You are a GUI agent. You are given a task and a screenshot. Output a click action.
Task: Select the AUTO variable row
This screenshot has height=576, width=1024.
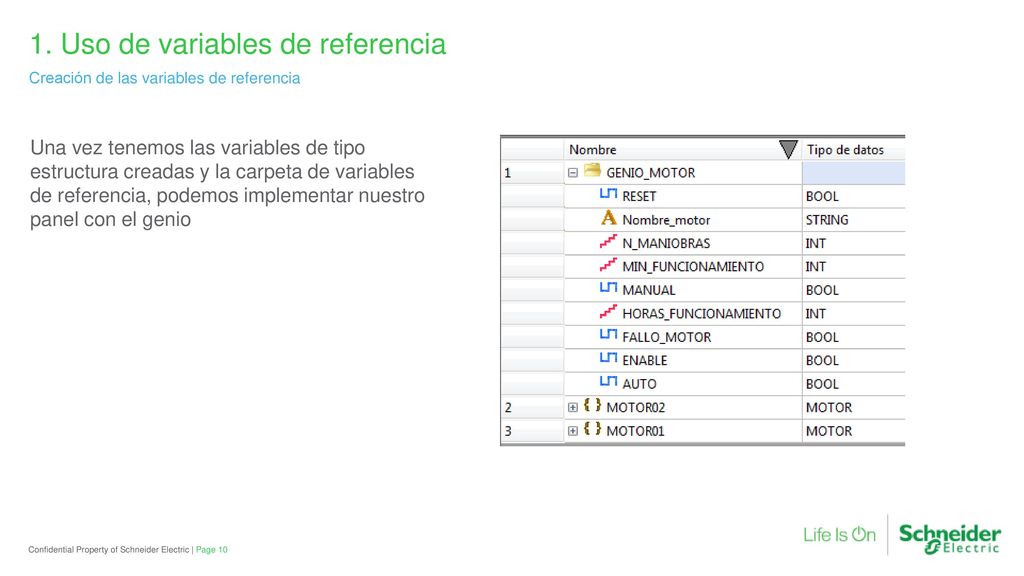click(x=703, y=384)
